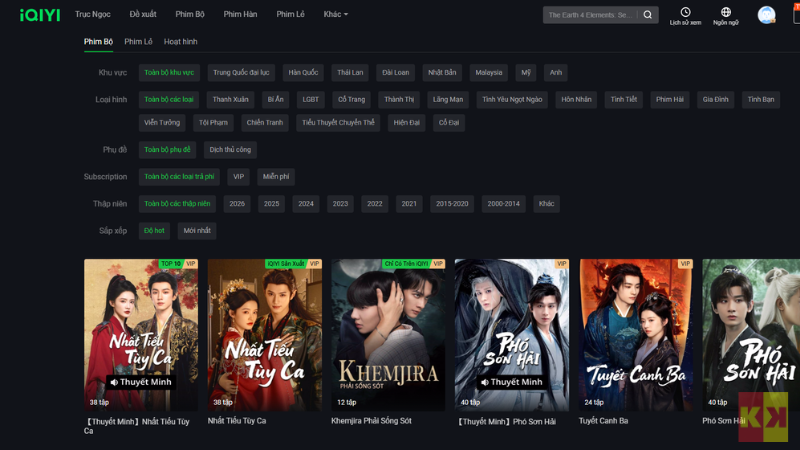Select Toàn bộ phụ đề filter
Screen dimensions: 800x450
167,149
